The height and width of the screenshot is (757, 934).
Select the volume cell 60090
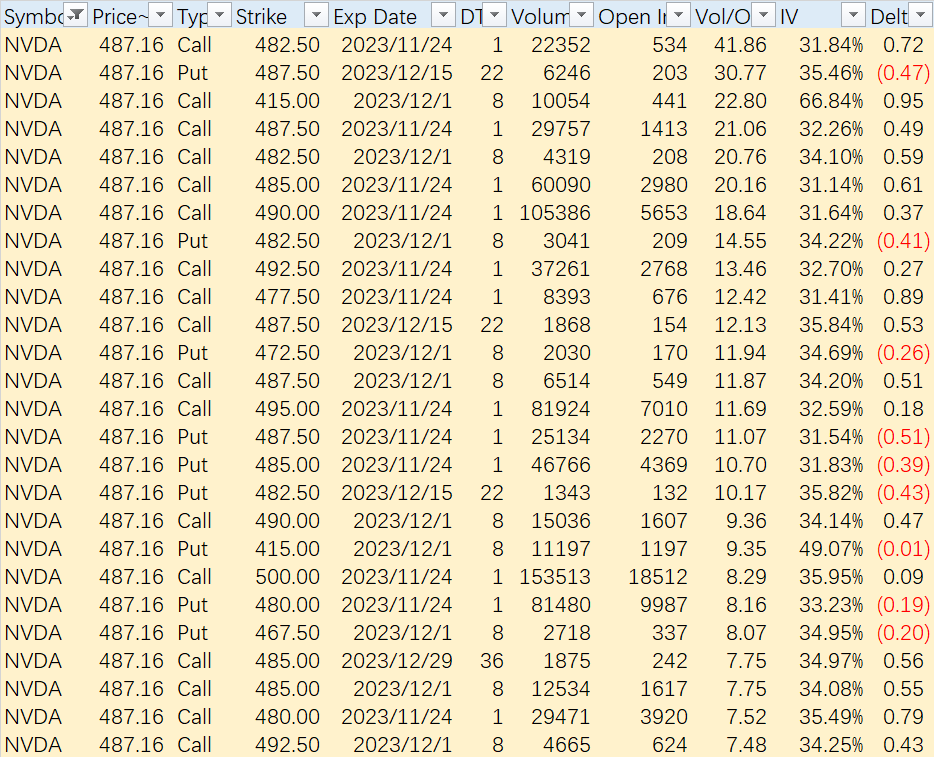point(561,185)
